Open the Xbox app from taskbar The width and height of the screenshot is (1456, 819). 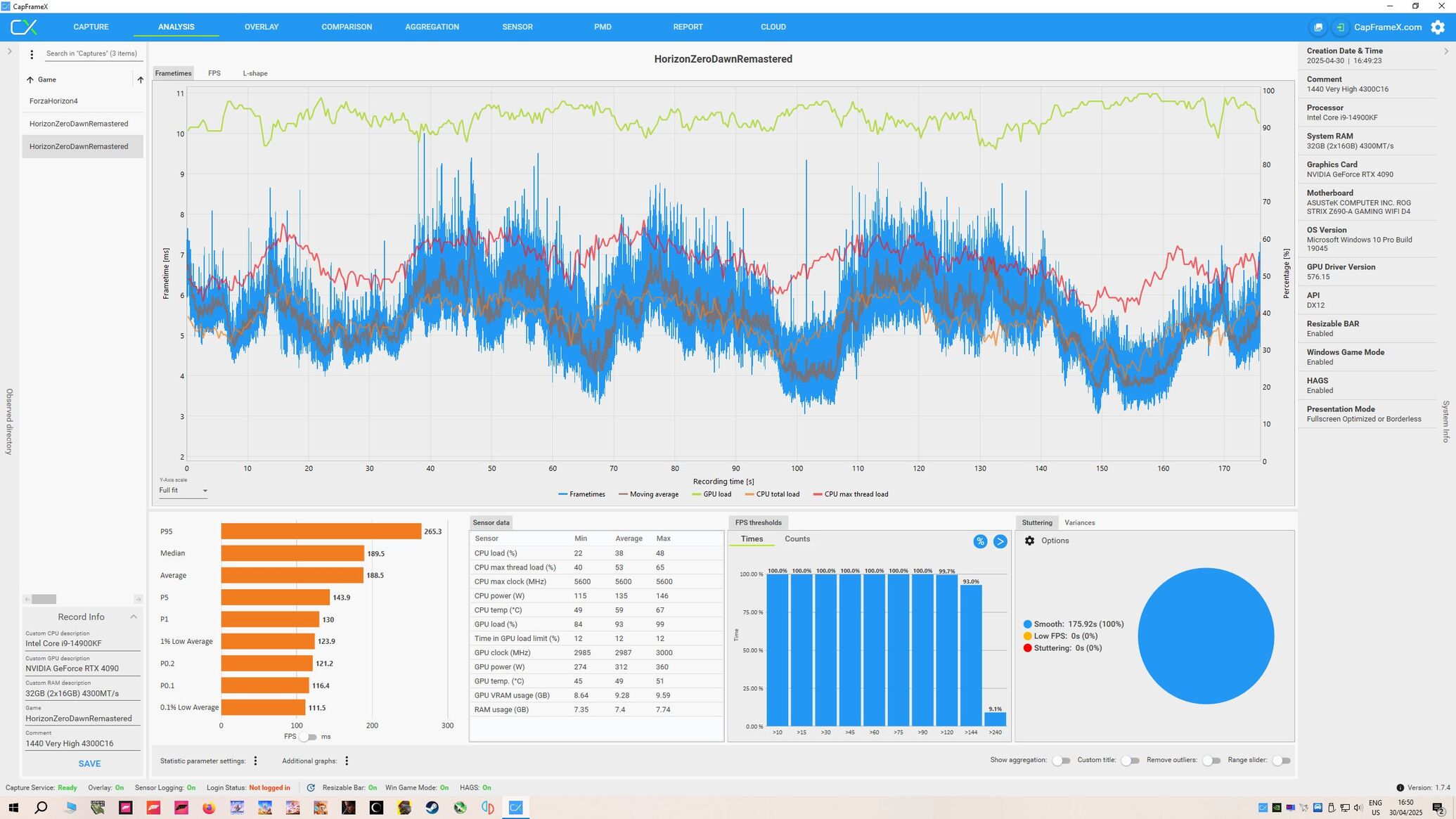[460, 808]
